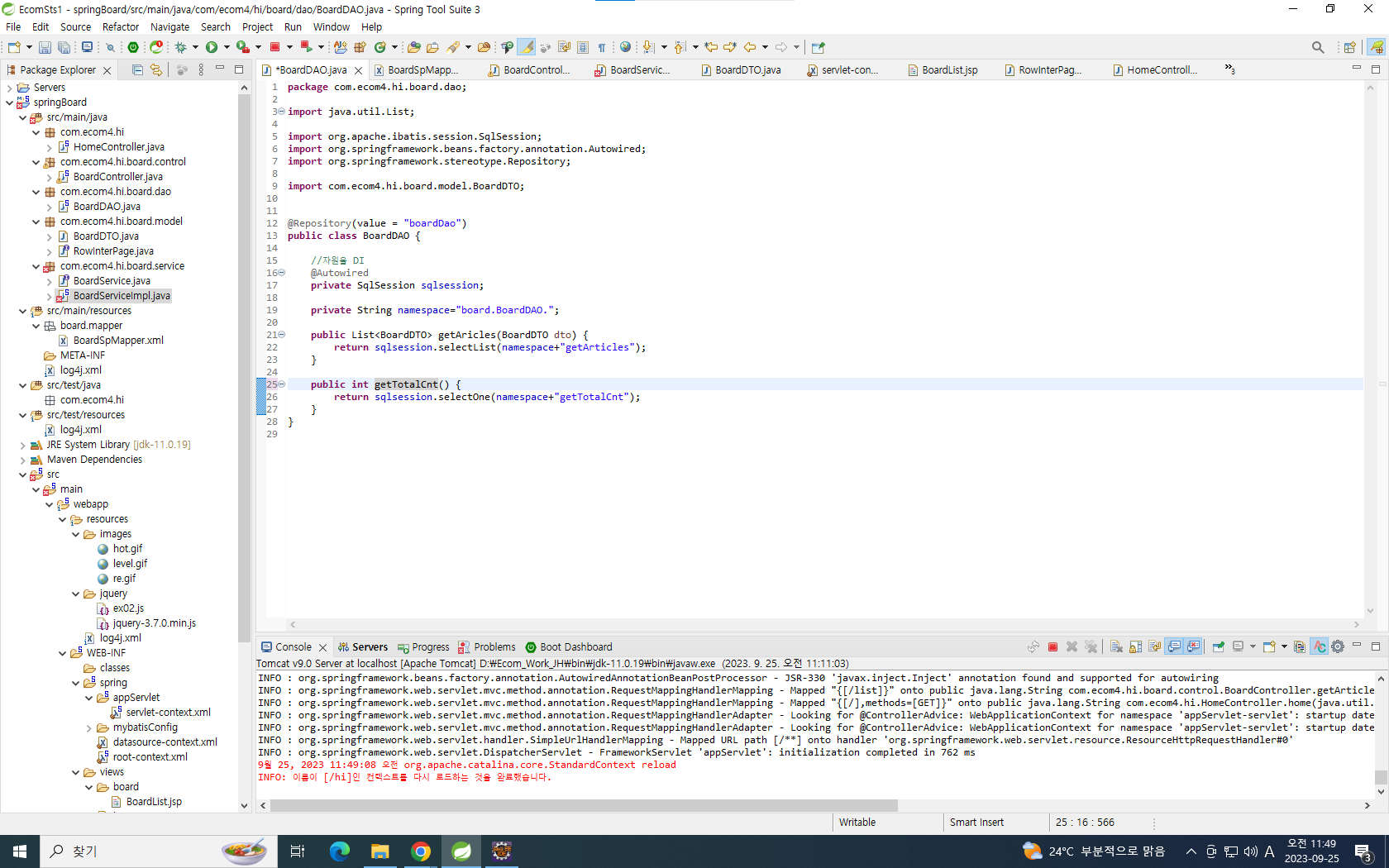
Task: Click the New file wizard toolbar icon
Action: pyautogui.click(x=14, y=47)
